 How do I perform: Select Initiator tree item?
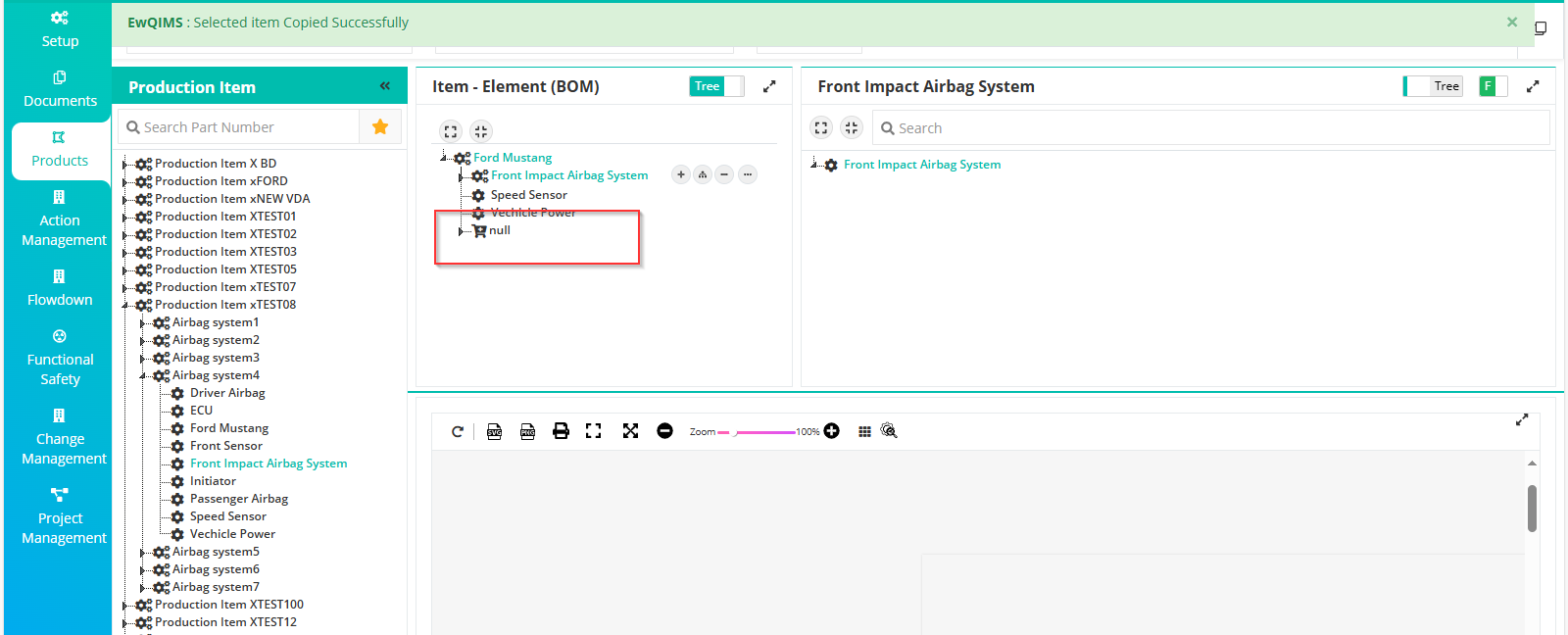coord(213,481)
